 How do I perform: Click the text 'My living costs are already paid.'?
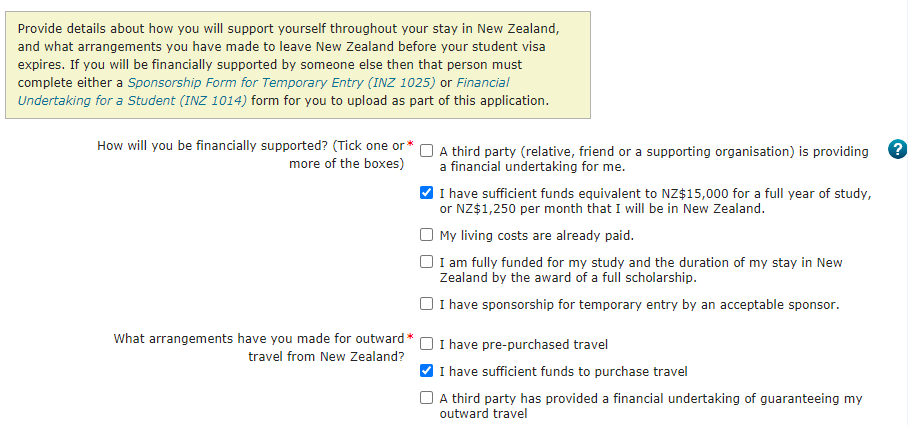tap(537, 236)
